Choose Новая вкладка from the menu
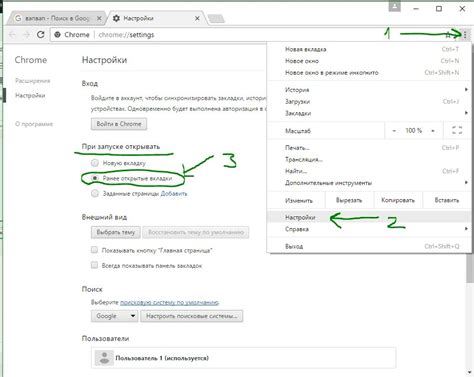 coord(369,49)
